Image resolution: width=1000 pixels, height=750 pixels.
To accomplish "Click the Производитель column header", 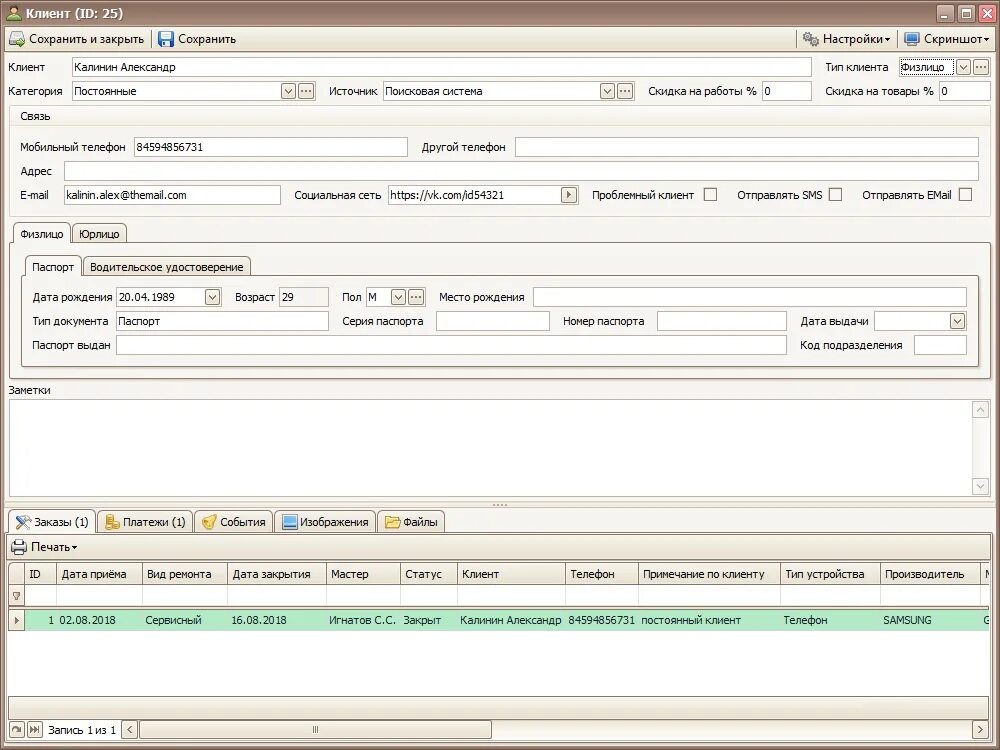I will coord(930,574).
